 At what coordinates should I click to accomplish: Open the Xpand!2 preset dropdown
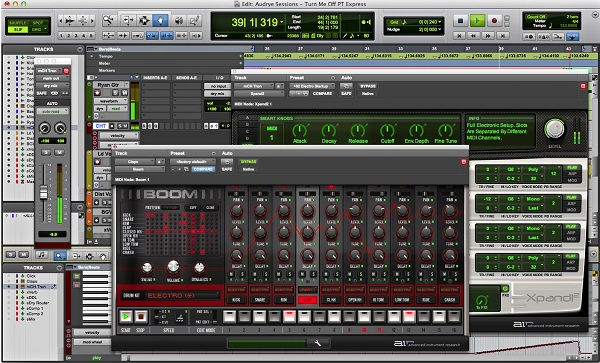[x=312, y=86]
